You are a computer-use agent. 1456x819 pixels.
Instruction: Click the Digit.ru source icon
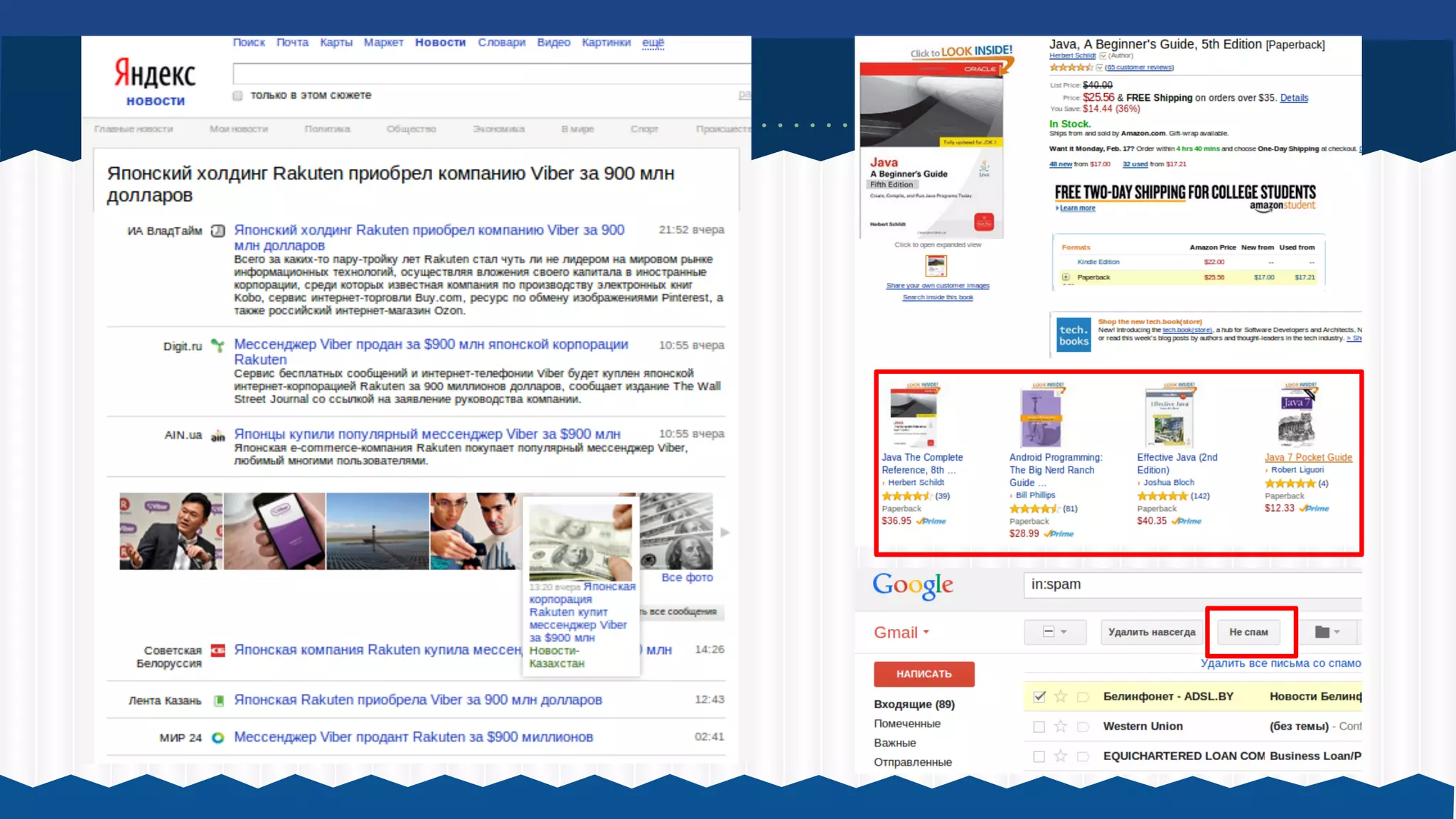(x=218, y=346)
